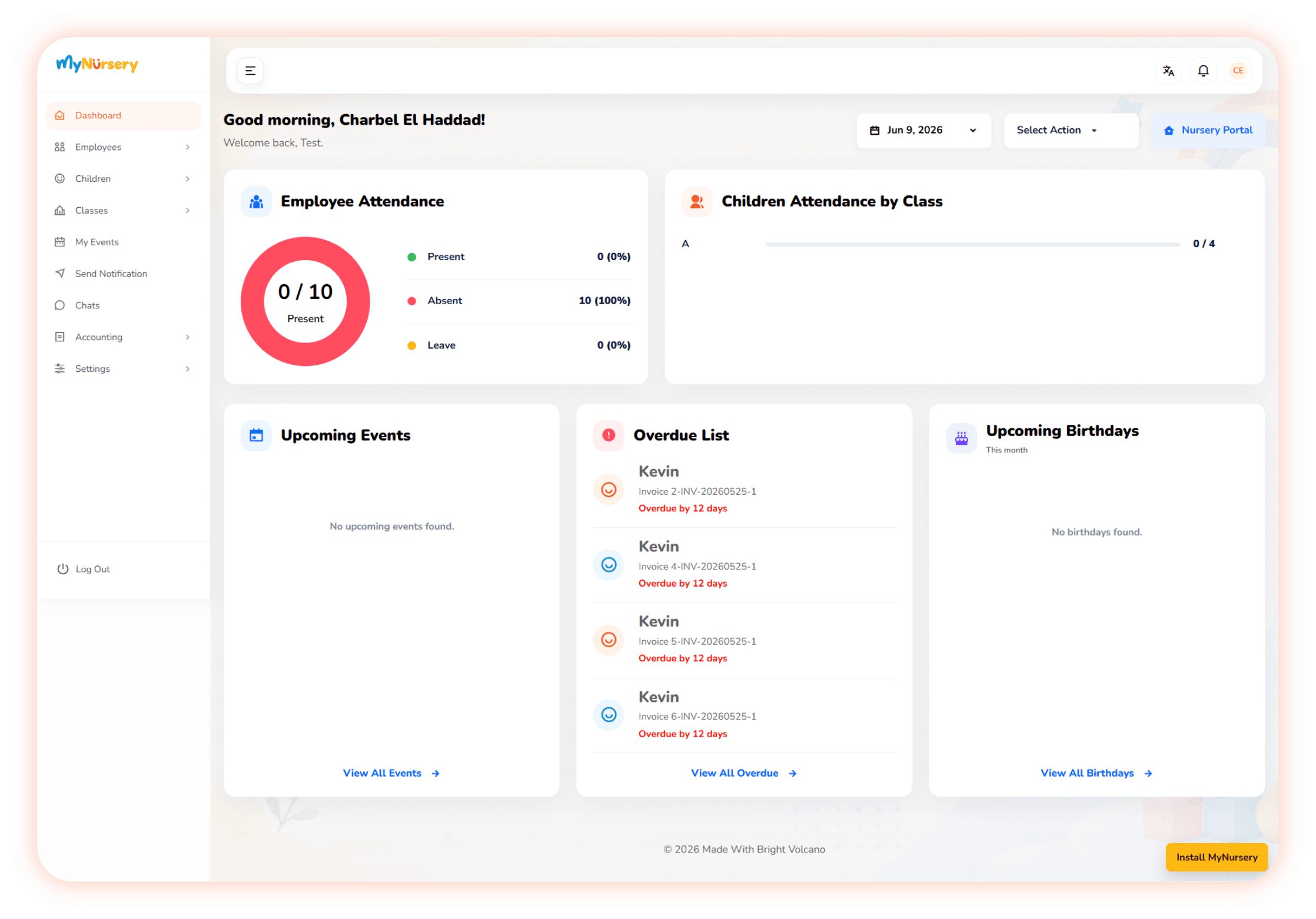Click avatar icon for Invoice 2-INV-20260525-1

click(609, 490)
